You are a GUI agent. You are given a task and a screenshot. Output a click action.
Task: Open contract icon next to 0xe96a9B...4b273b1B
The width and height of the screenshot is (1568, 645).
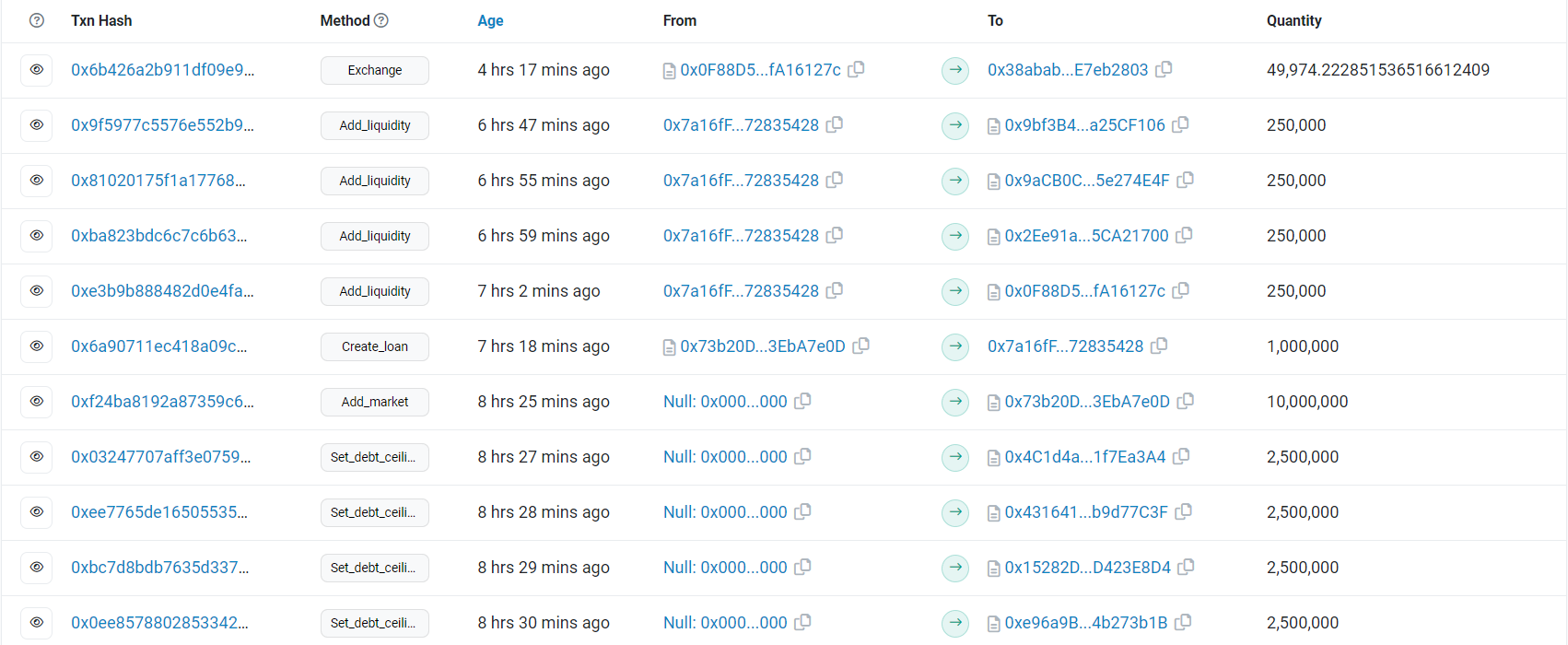(x=994, y=624)
